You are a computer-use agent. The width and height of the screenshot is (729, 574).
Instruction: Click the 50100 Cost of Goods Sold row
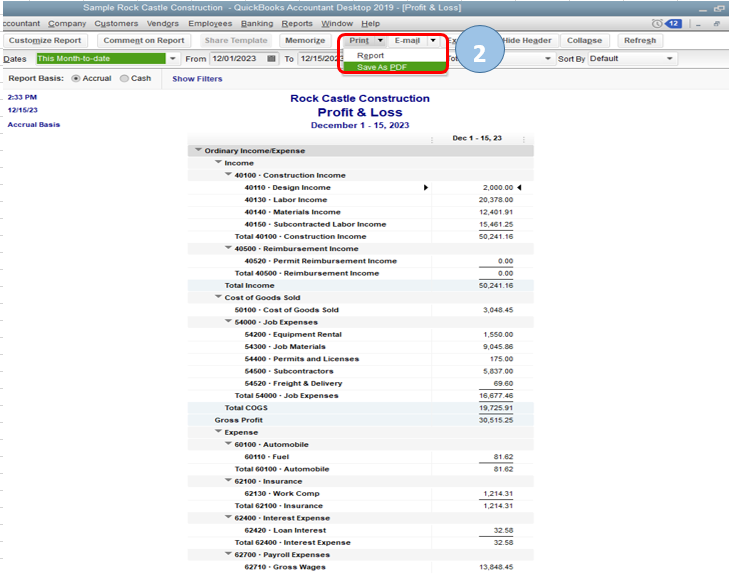tap(361, 310)
